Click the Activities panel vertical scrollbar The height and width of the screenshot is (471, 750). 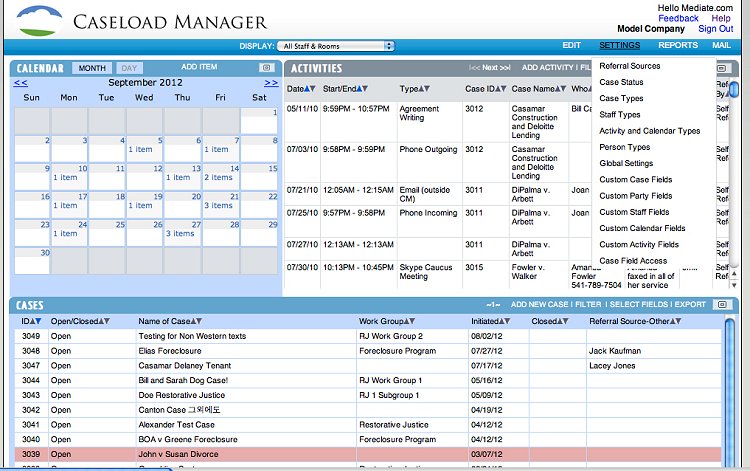(734, 89)
